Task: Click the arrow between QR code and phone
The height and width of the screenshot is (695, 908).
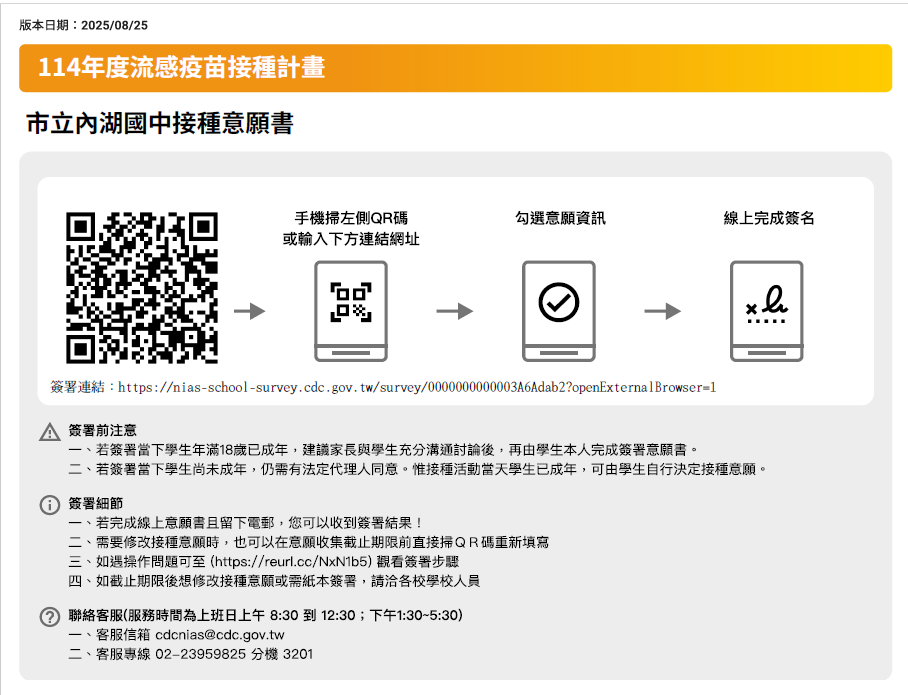Action: (250, 311)
